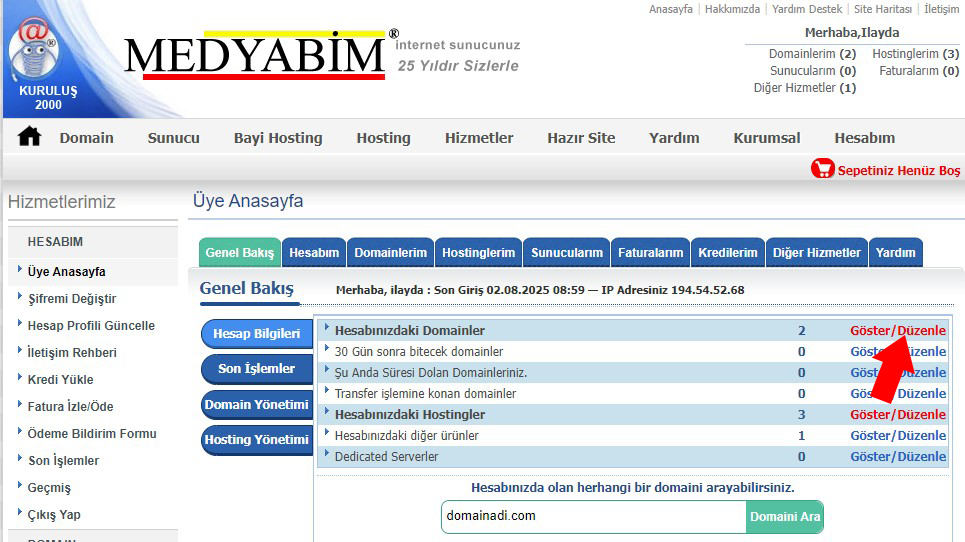Open the Hizmetler menu
The height and width of the screenshot is (542, 965).
479,138
